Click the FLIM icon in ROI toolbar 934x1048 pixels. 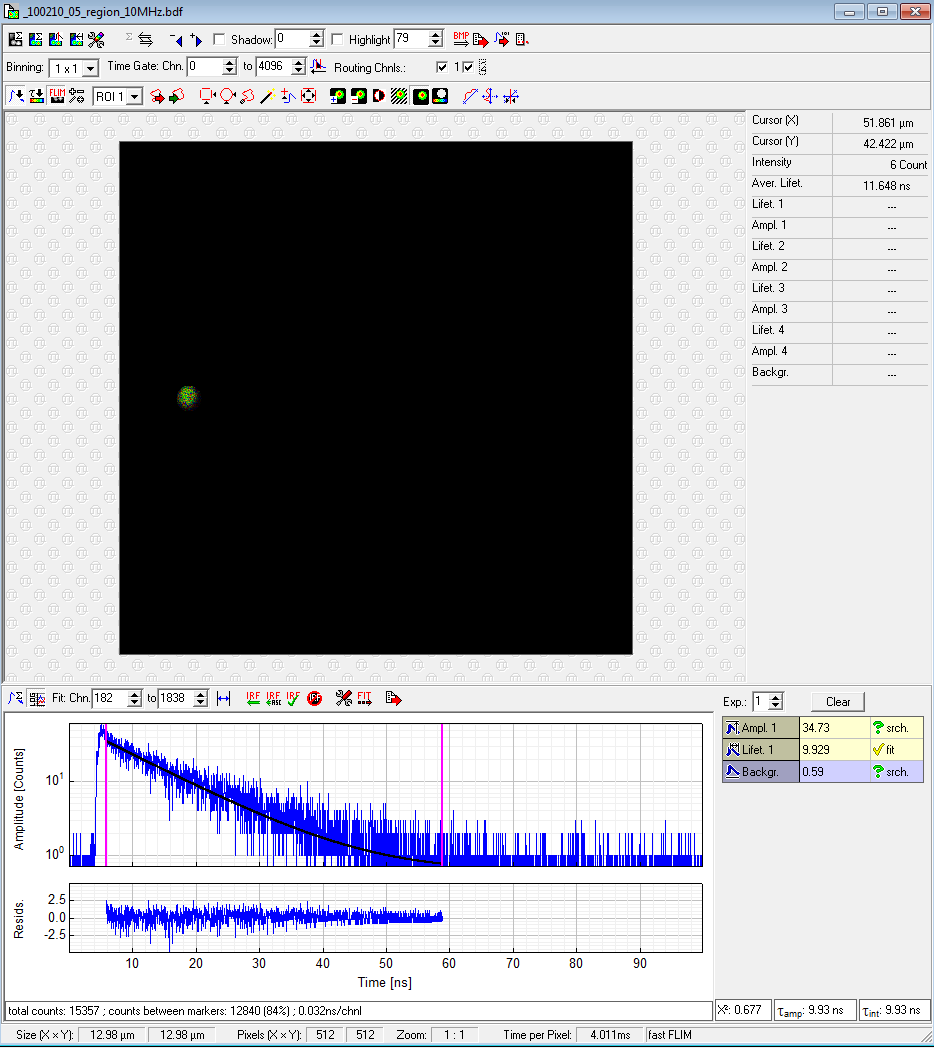click(57, 96)
